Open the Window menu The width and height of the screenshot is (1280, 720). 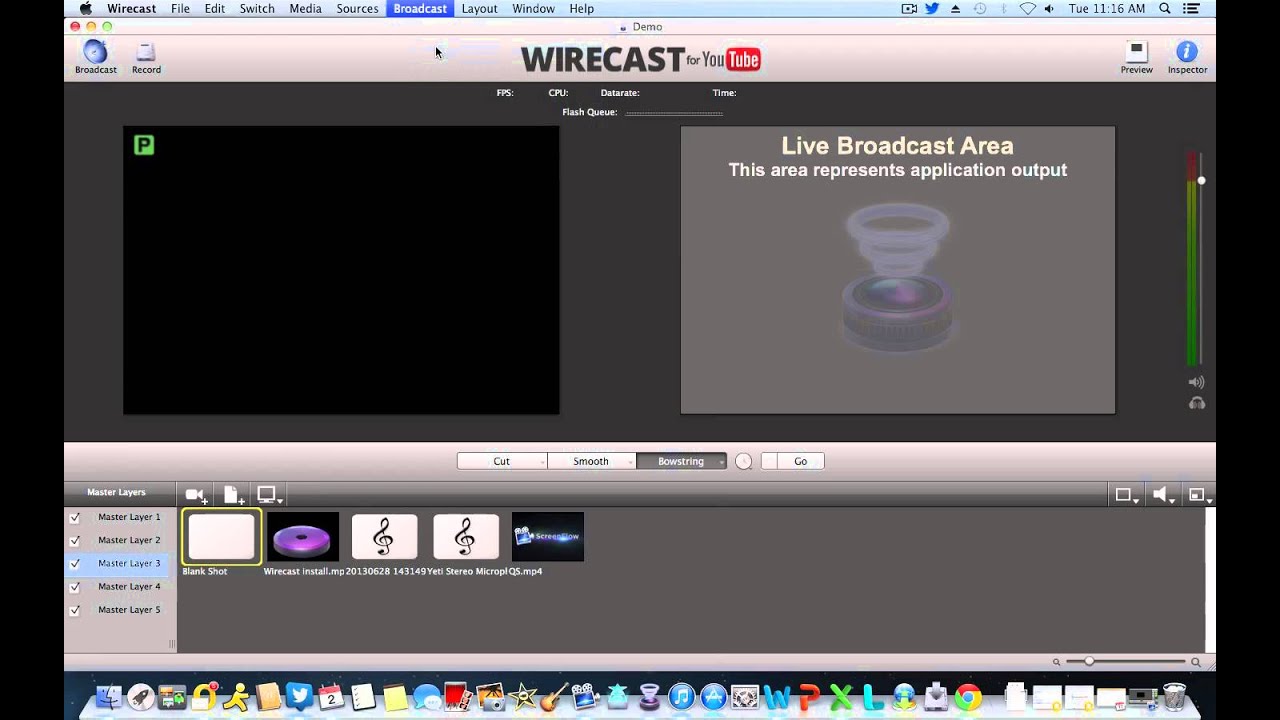pyautogui.click(x=533, y=8)
